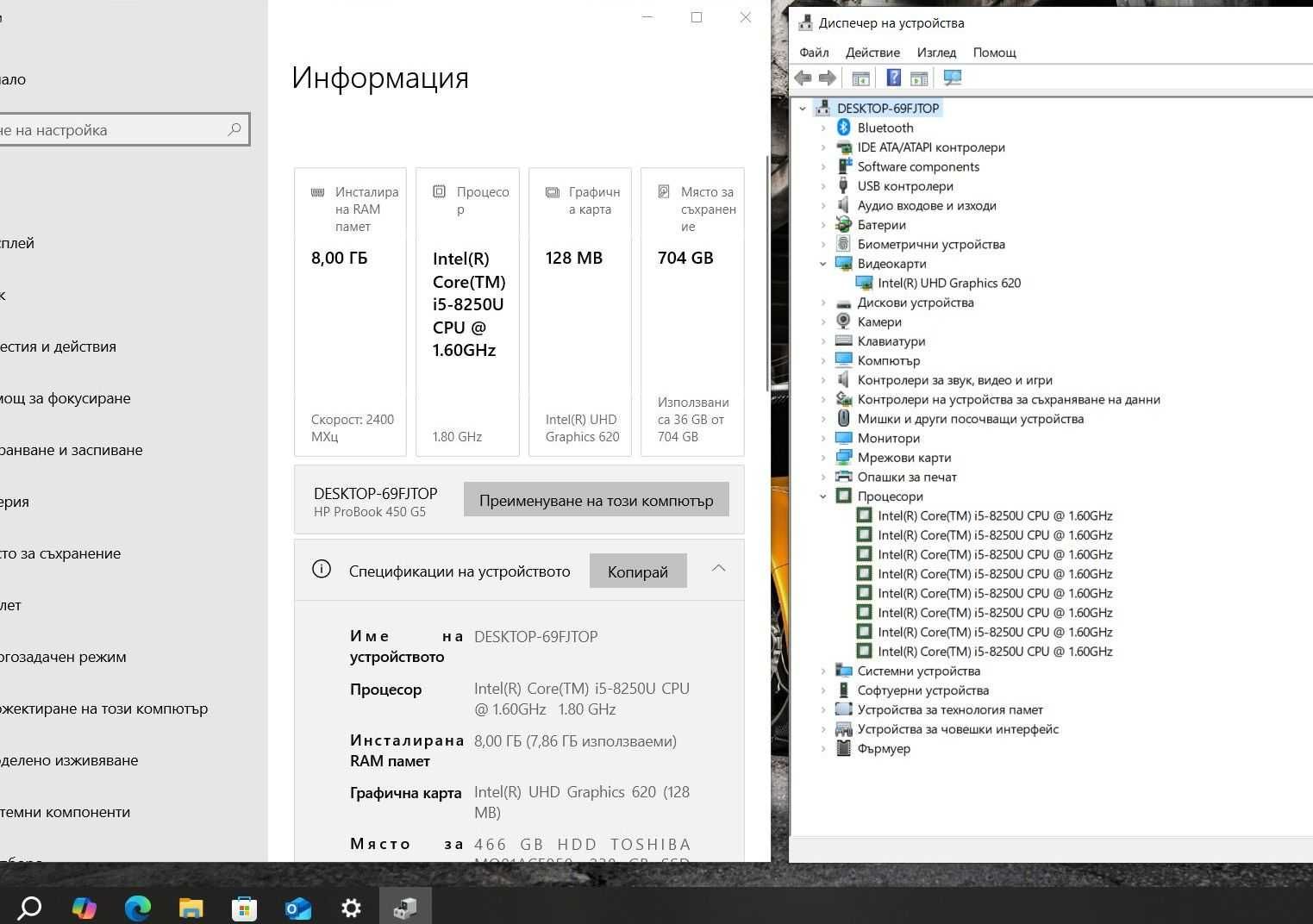Select the Монитори category

(x=888, y=438)
